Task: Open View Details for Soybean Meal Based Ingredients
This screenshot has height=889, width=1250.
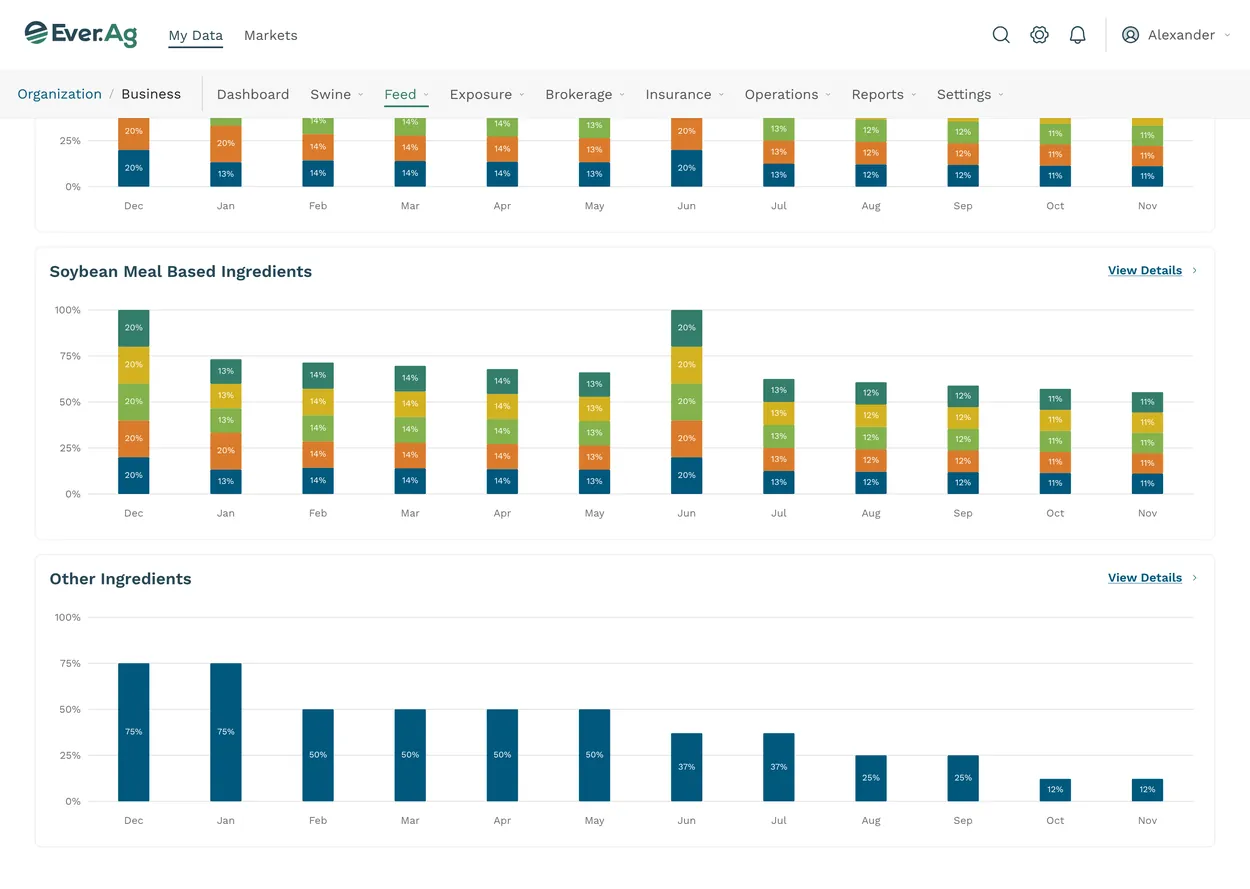Action: point(1145,271)
